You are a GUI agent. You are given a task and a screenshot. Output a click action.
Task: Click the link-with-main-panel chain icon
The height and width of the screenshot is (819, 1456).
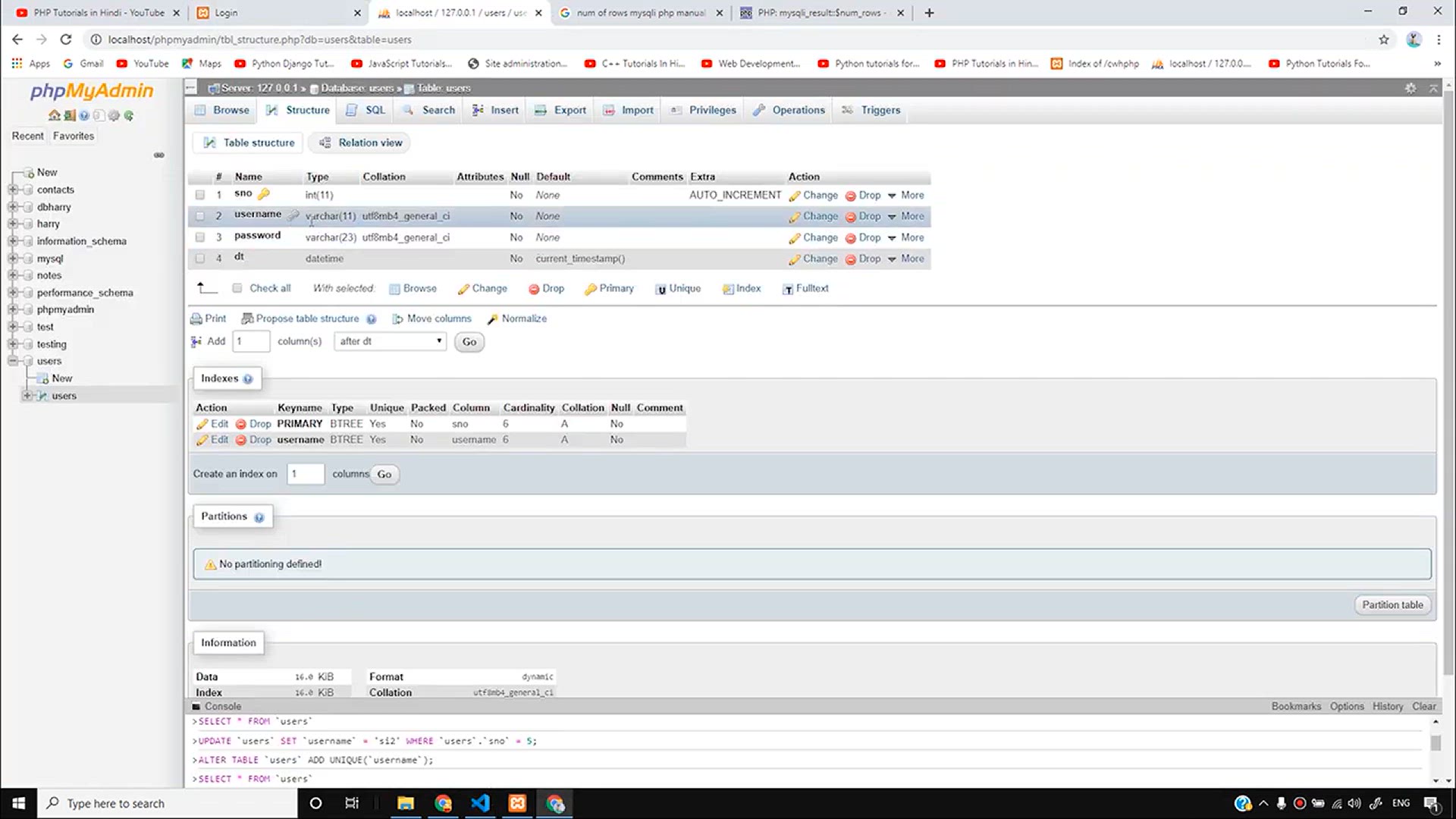pos(158,155)
